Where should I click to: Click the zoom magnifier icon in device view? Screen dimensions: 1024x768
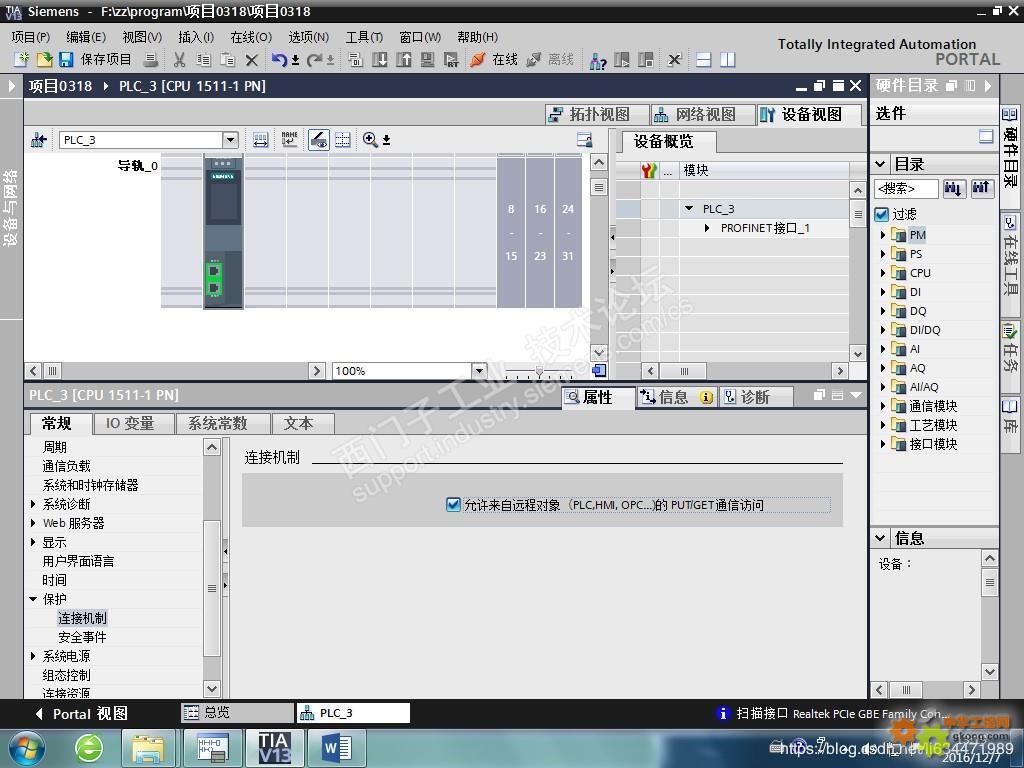click(370, 140)
